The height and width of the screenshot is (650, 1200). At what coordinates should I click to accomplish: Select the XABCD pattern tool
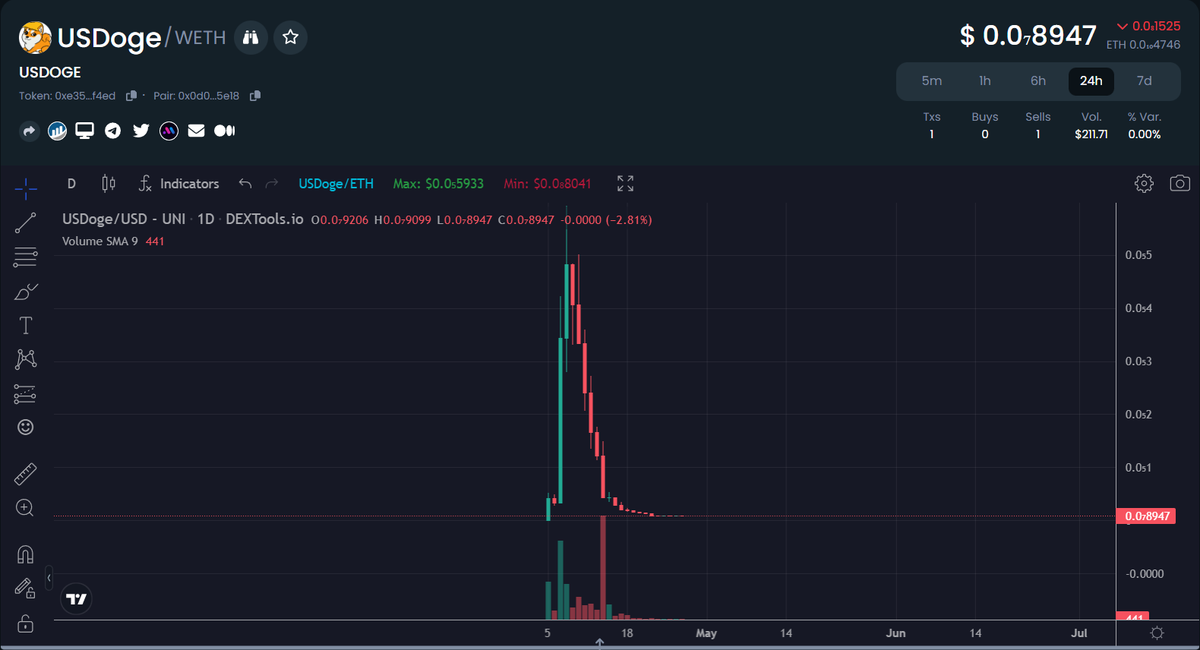click(26, 360)
